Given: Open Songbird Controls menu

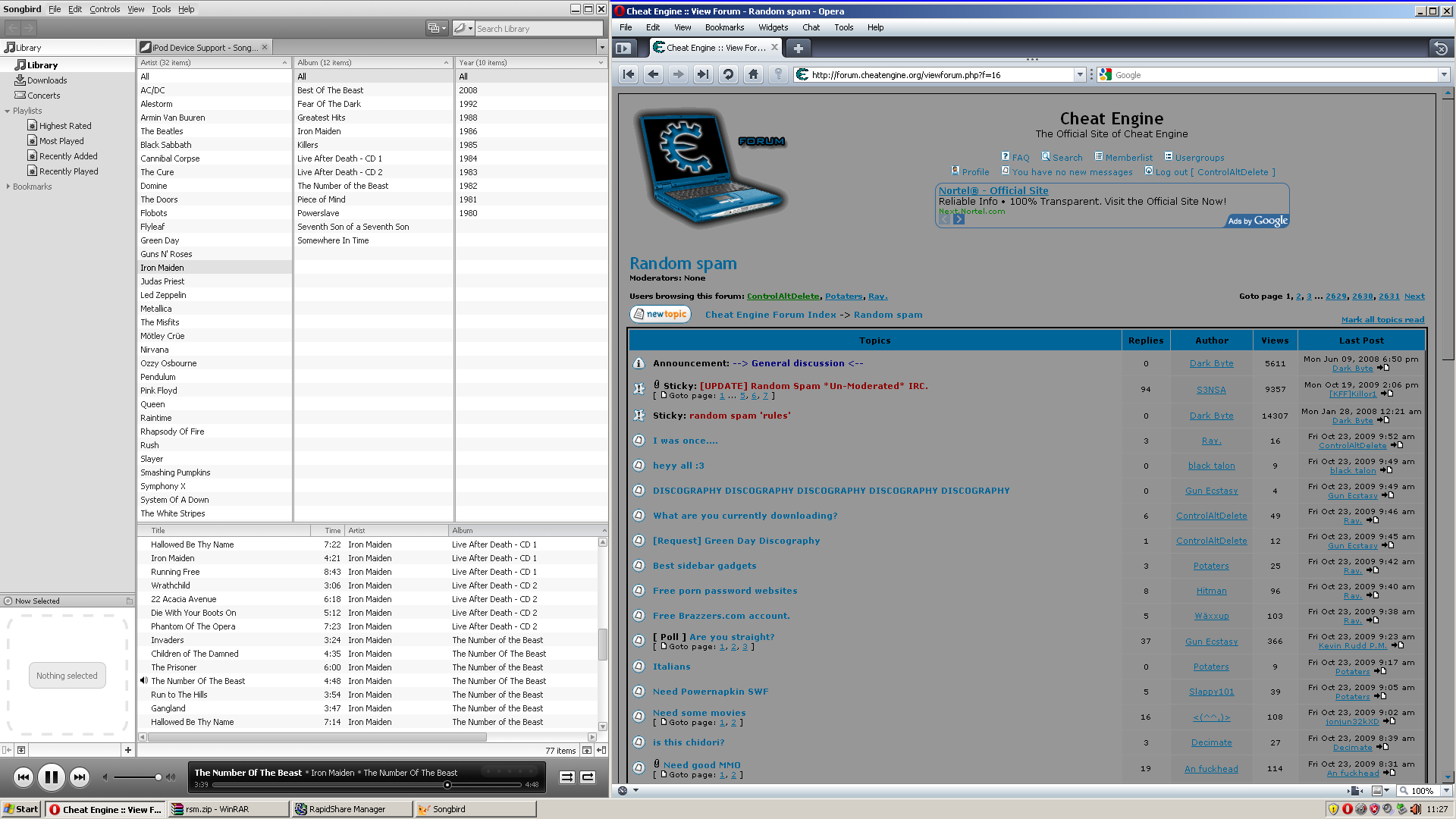Looking at the screenshot, I should click(x=105, y=9).
